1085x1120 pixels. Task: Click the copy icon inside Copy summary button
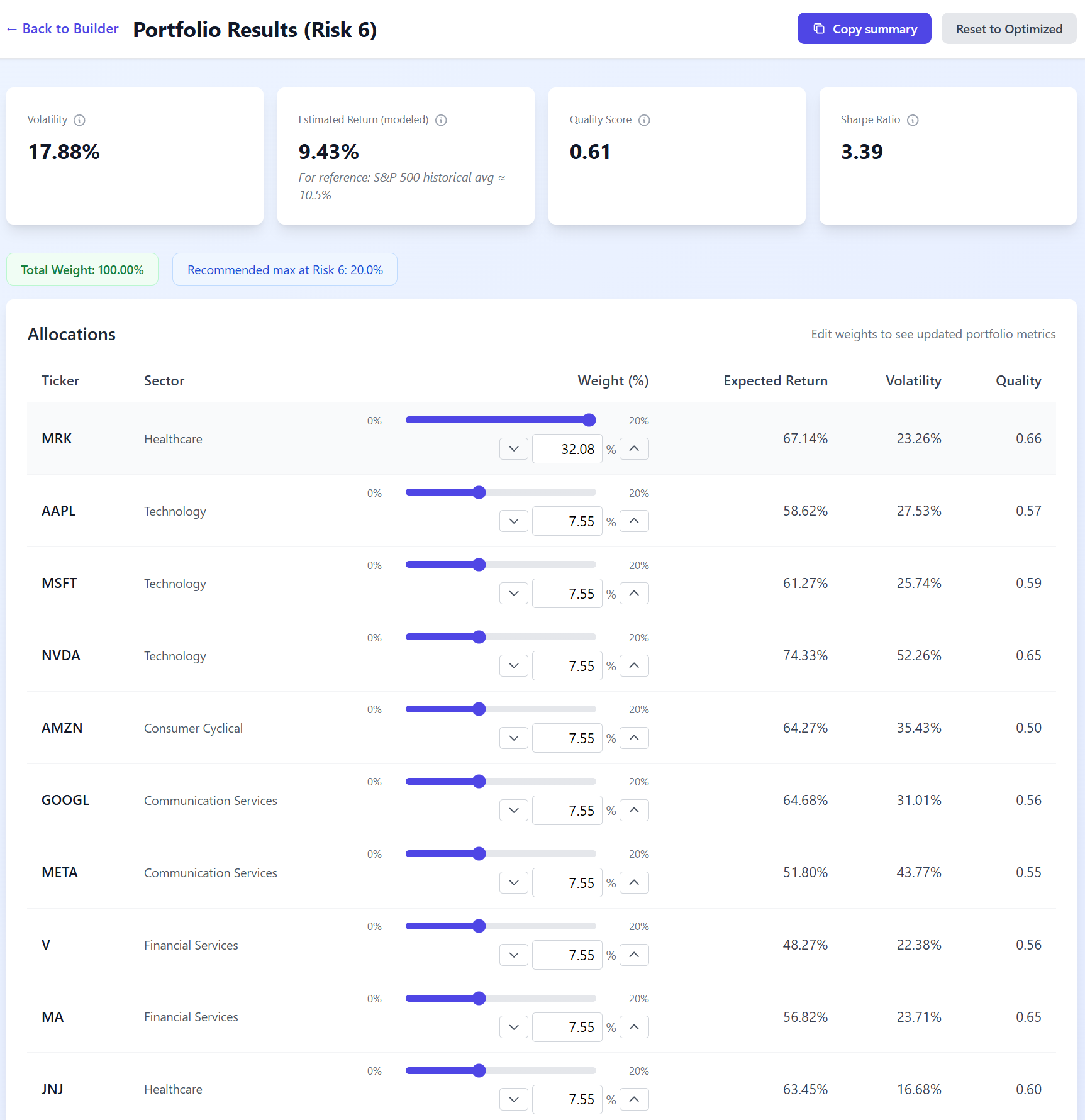(819, 28)
